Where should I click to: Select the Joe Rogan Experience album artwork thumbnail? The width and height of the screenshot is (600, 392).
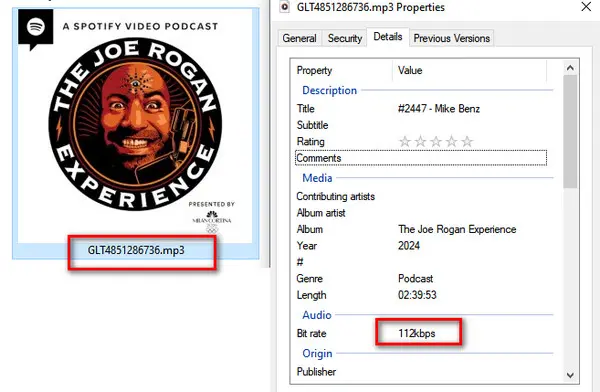pos(135,125)
